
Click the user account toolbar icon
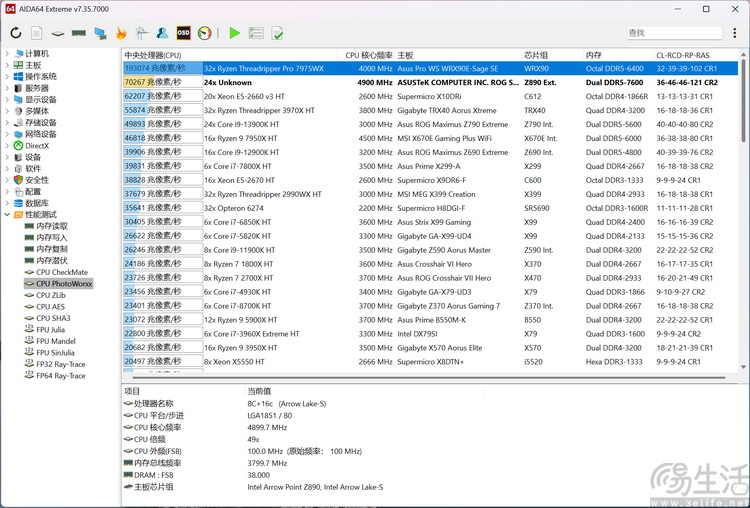coord(163,33)
